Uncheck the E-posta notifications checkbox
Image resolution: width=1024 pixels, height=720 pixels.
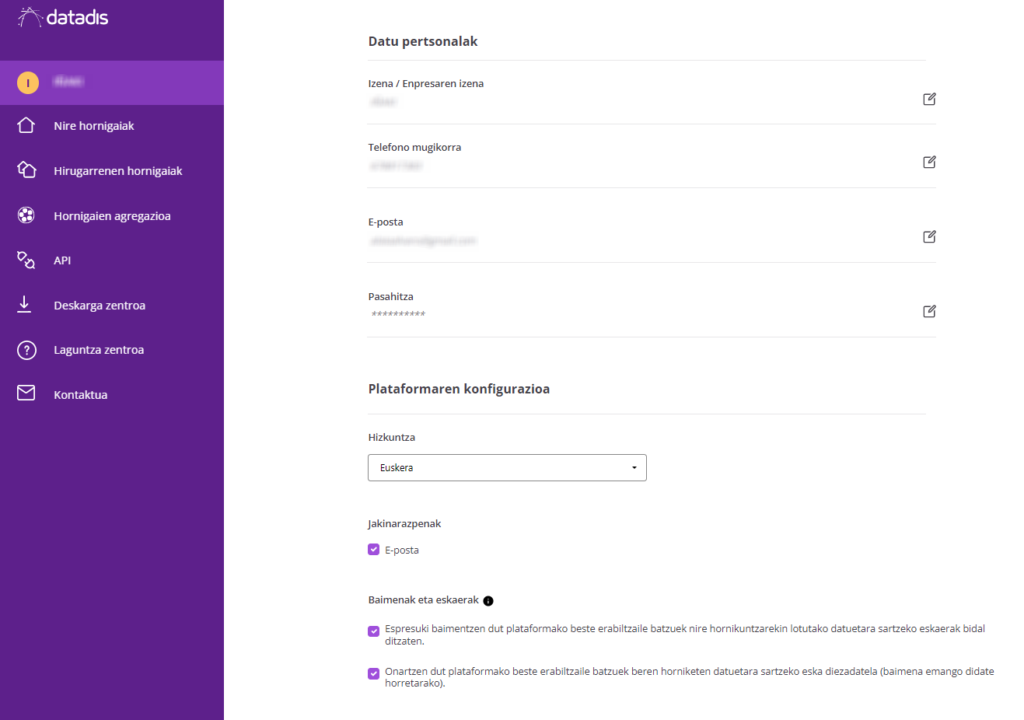pyautogui.click(x=374, y=549)
